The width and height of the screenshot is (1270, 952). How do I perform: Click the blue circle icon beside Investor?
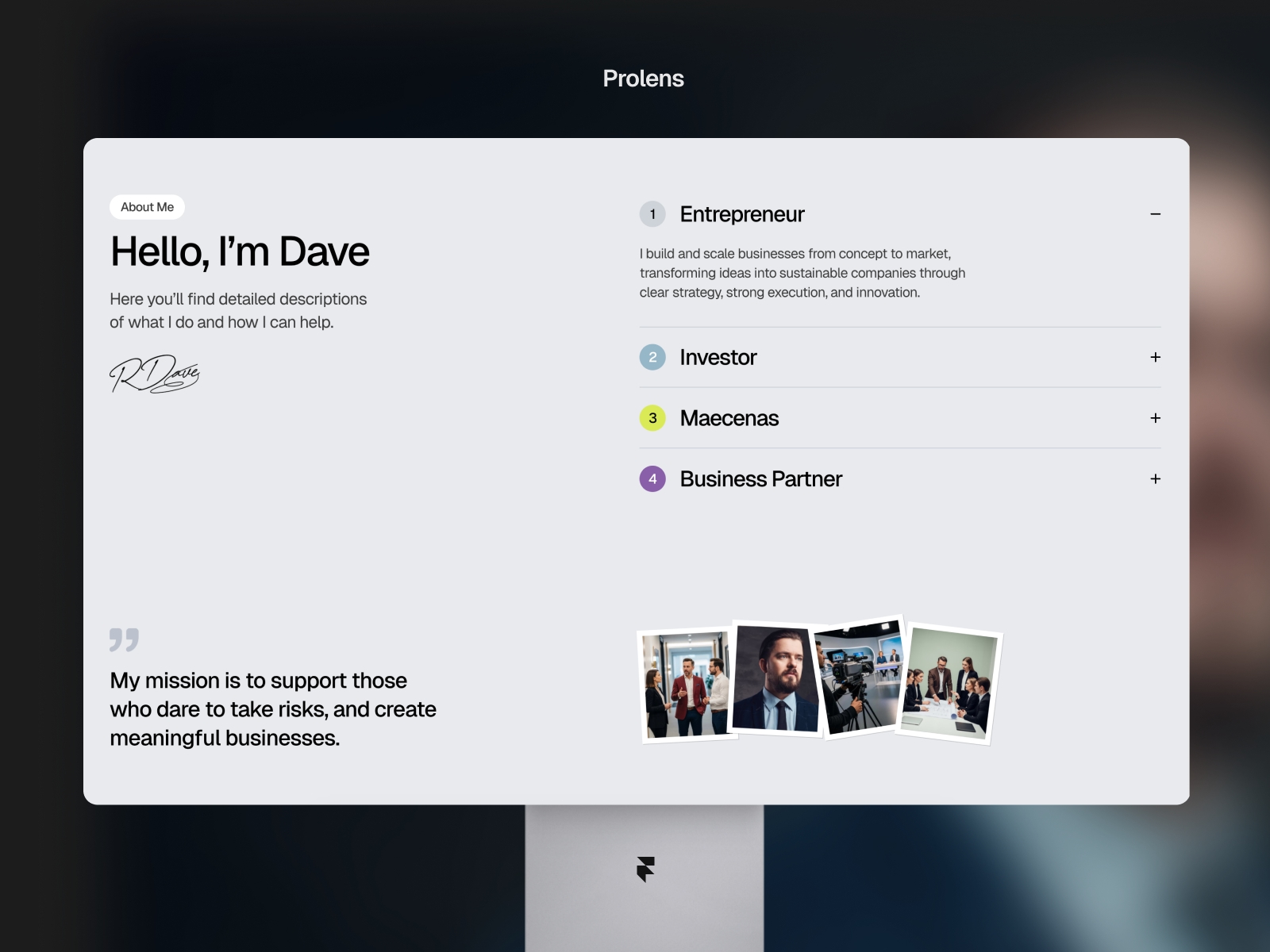[652, 358]
